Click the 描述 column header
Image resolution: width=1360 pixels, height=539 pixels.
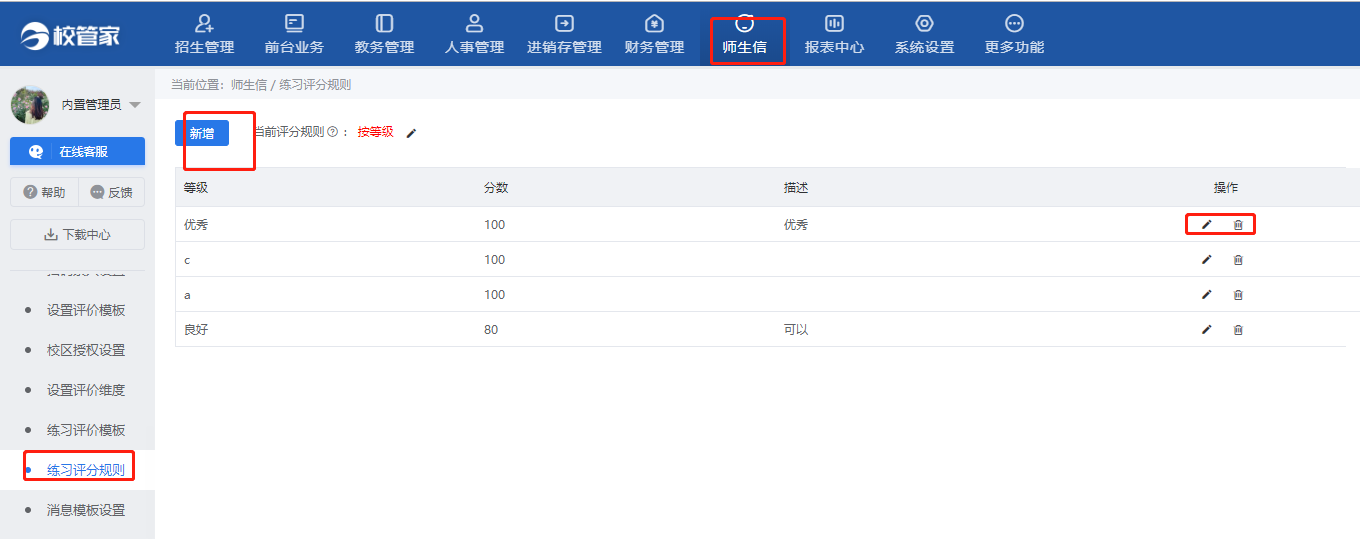pos(796,188)
